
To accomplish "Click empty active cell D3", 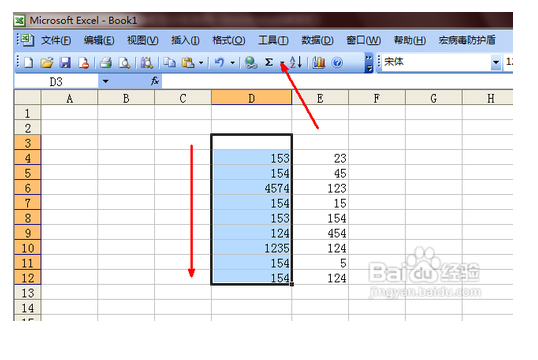I will (252, 142).
